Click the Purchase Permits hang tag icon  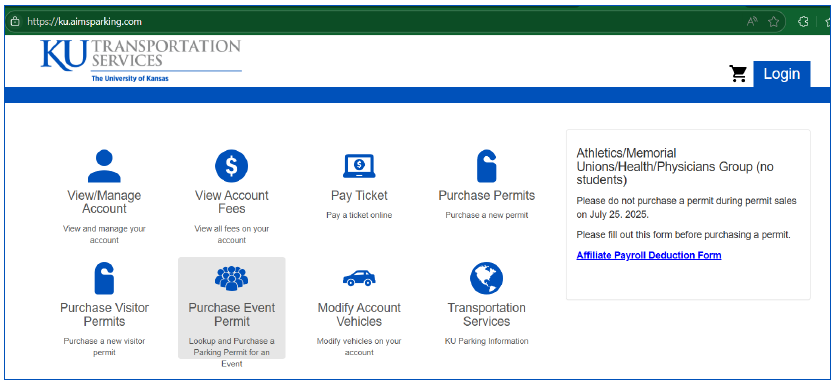pyautogui.click(x=486, y=166)
